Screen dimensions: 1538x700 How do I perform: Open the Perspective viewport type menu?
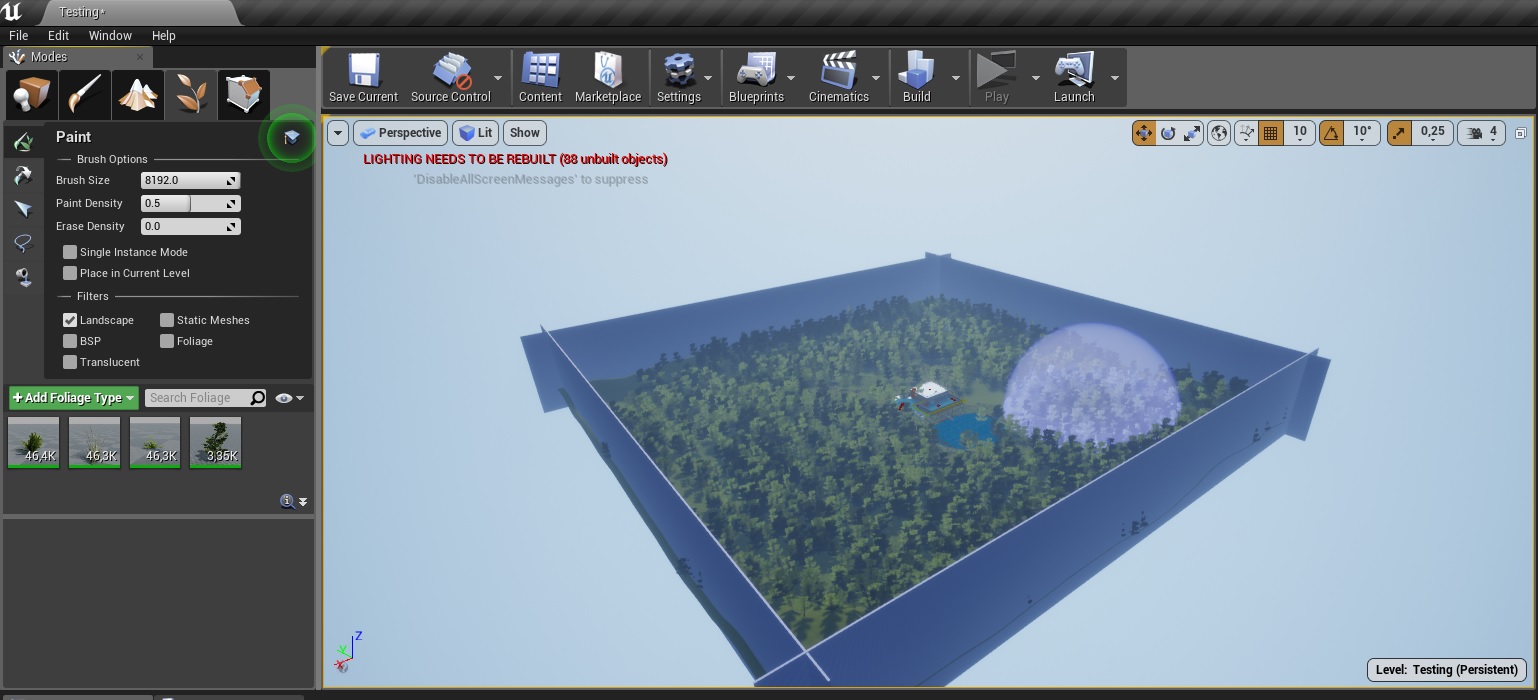coord(399,132)
